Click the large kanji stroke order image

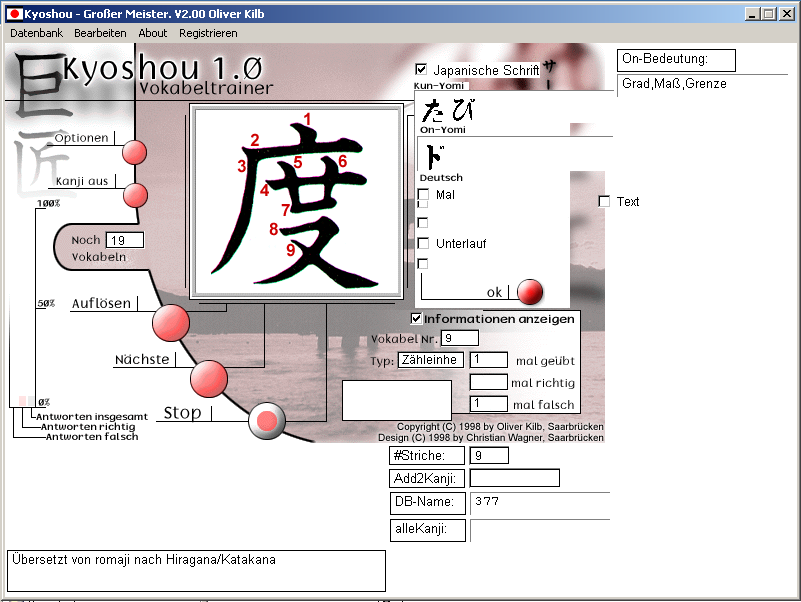tap(292, 203)
